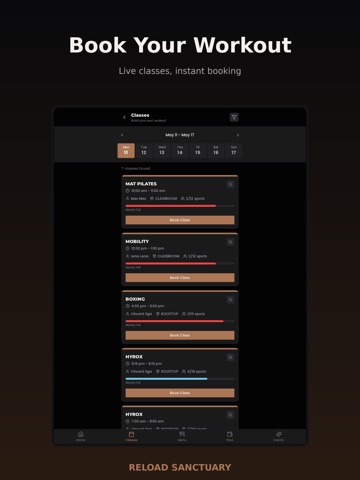Advance to the next week of classes

(238, 135)
